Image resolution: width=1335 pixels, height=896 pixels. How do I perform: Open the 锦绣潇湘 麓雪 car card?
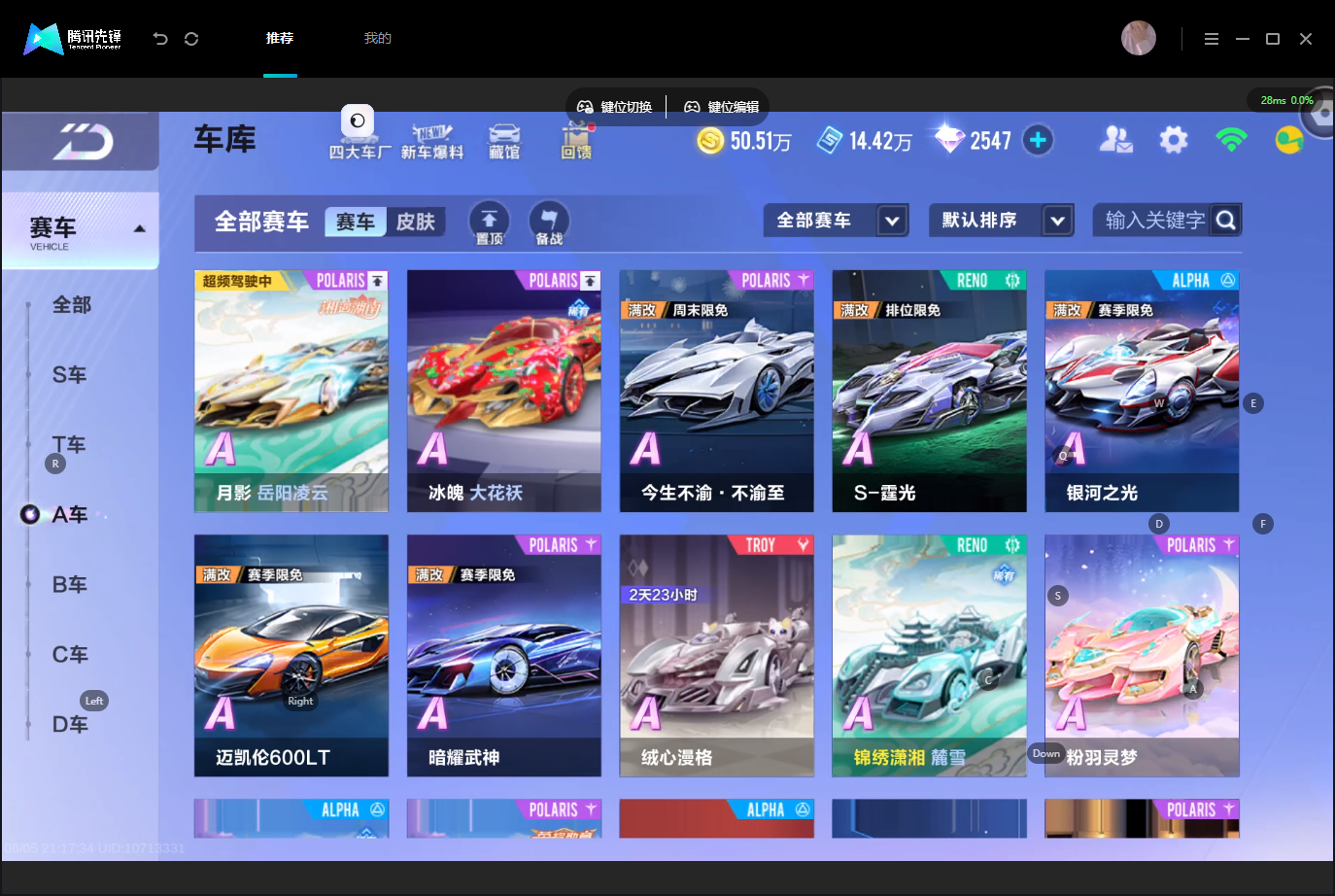coord(930,656)
